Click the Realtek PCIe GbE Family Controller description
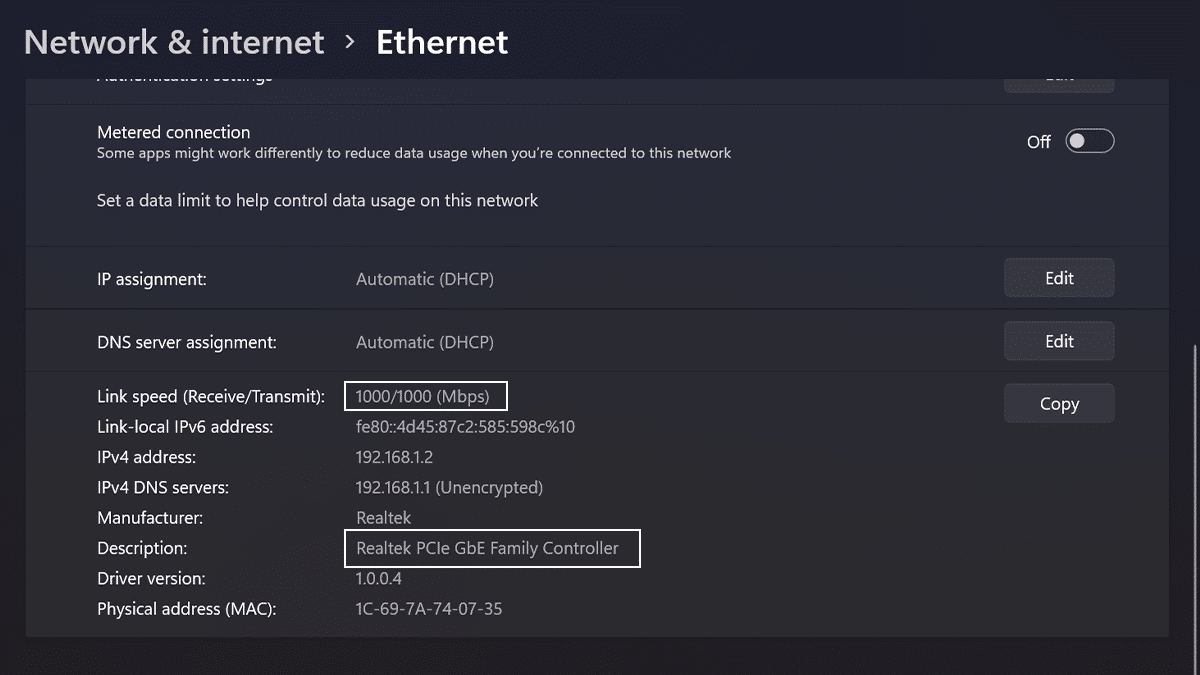Image resolution: width=1200 pixels, height=675 pixels. tap(487, 548)
